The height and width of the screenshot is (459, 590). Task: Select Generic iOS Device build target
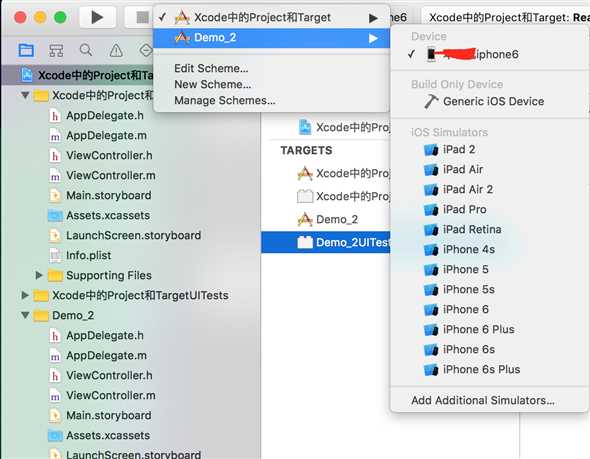click(490, 101)
